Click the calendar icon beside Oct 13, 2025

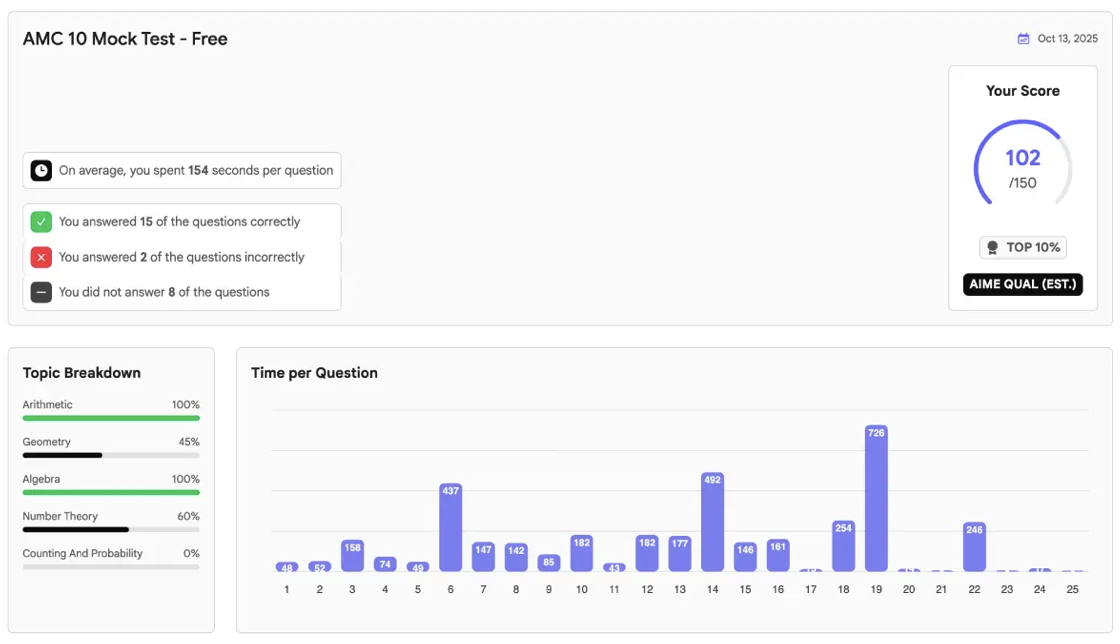tap(1023, 39)
